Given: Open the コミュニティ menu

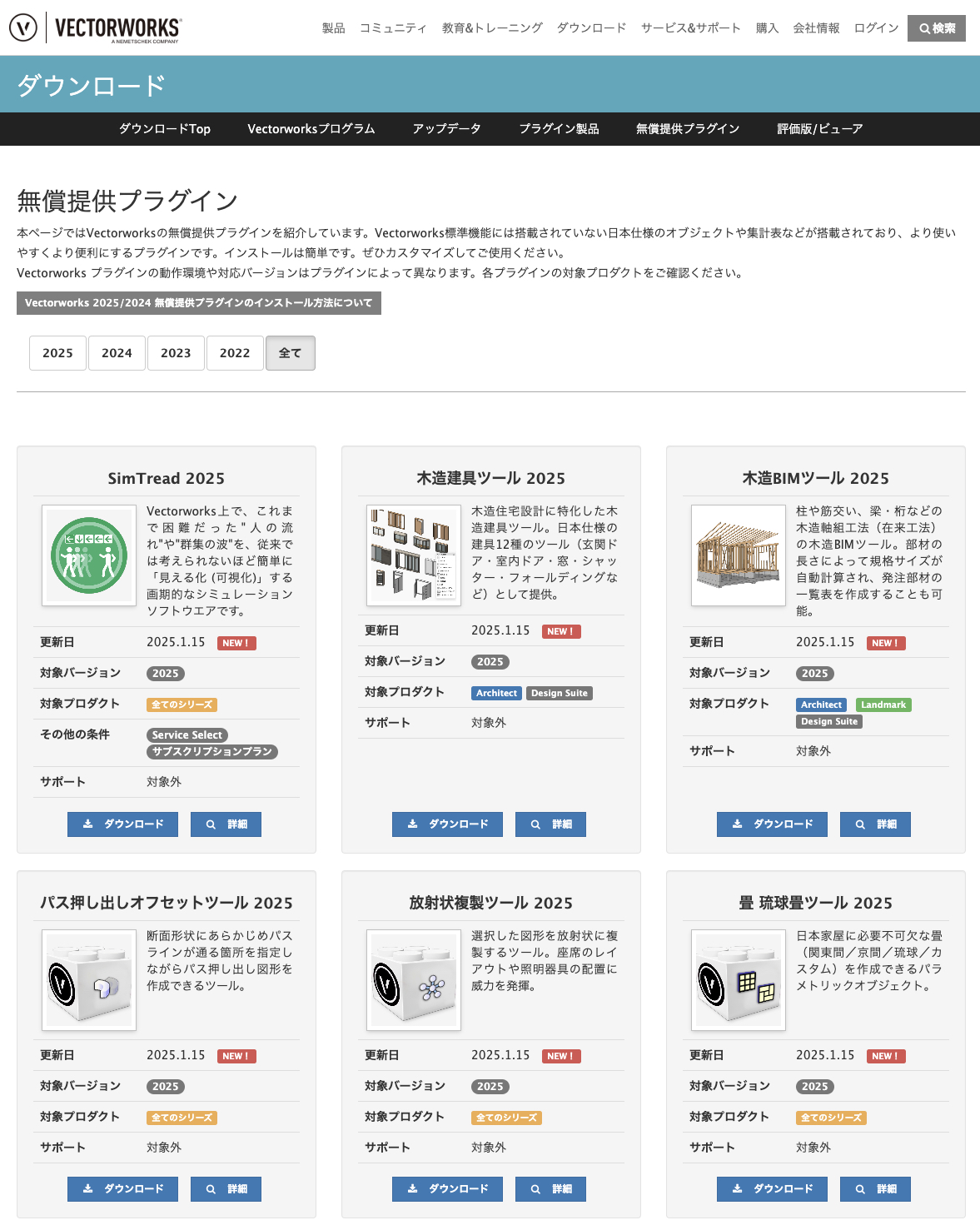Looking at the screenshot, I should (393, 28).
